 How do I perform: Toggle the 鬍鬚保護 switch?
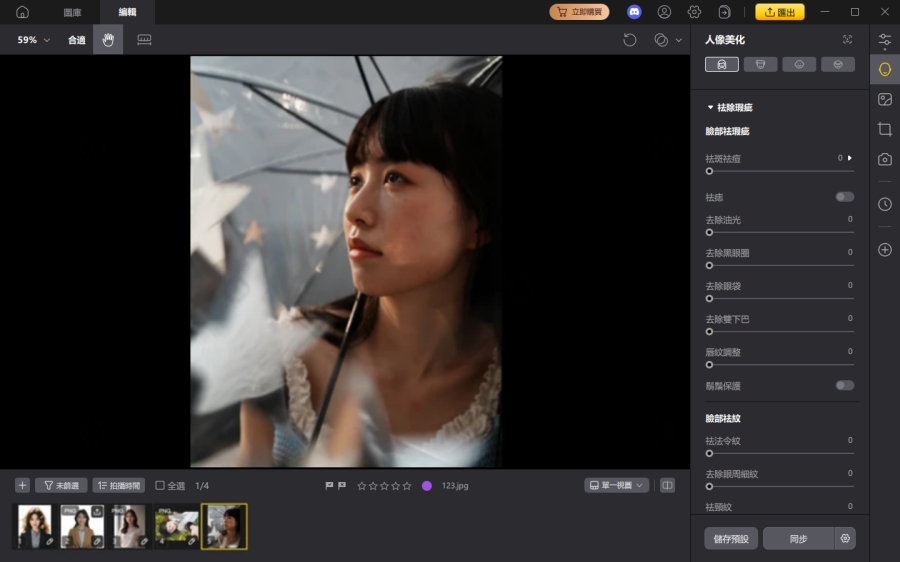[x=844, y=385]
